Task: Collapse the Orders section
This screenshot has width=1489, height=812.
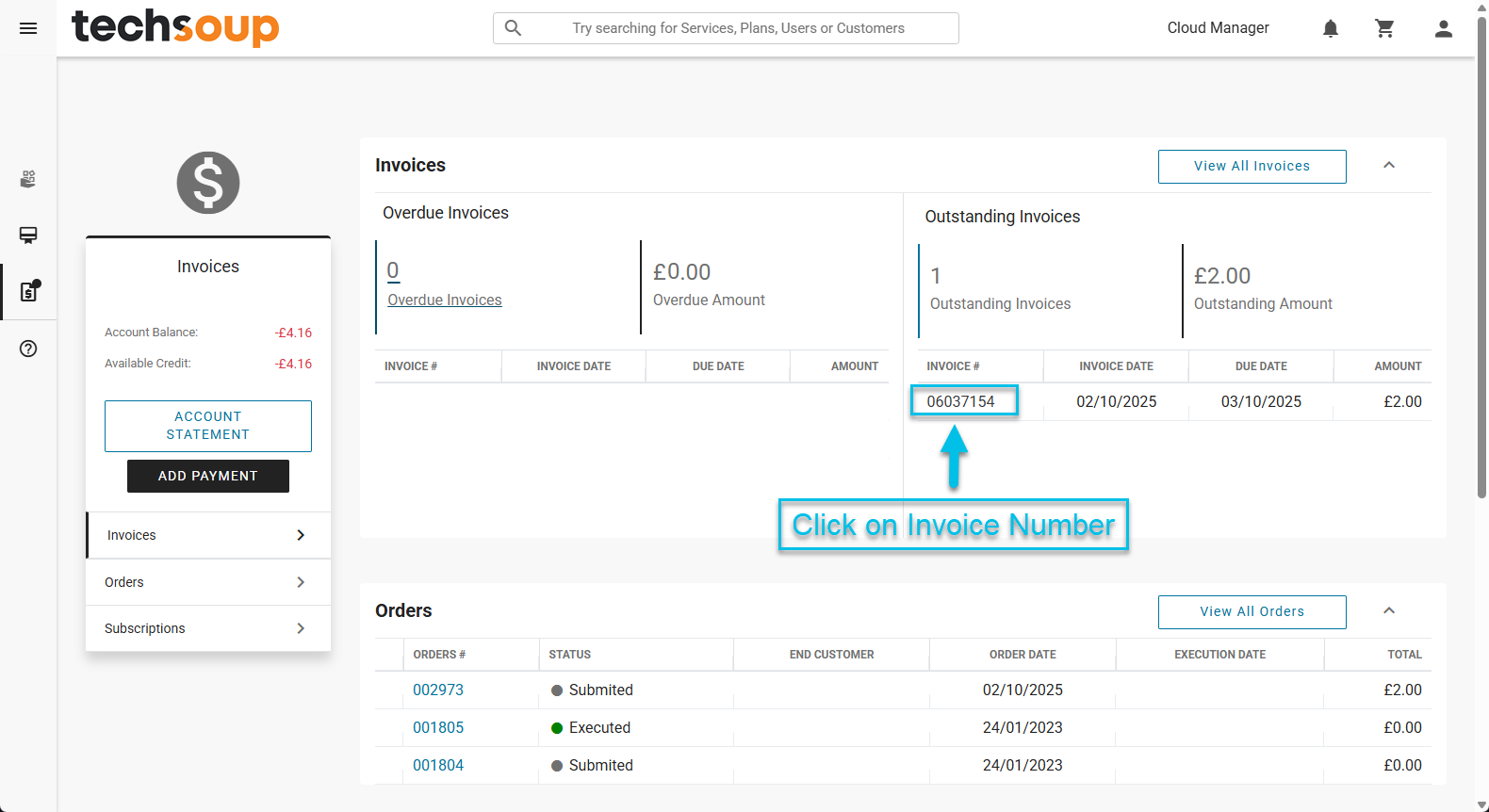Action: (x=1389, y=611)
